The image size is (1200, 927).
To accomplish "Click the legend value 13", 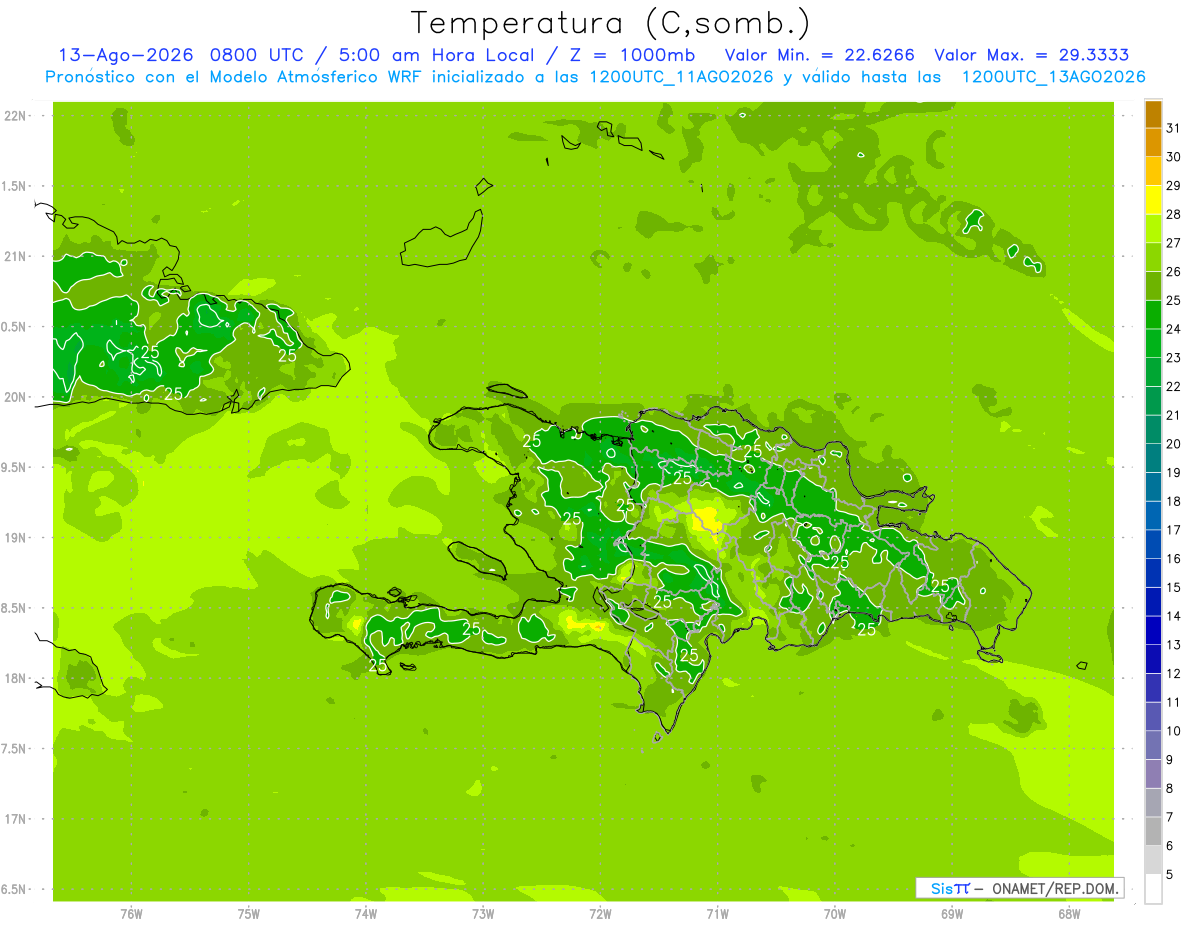I will 1174,645.
